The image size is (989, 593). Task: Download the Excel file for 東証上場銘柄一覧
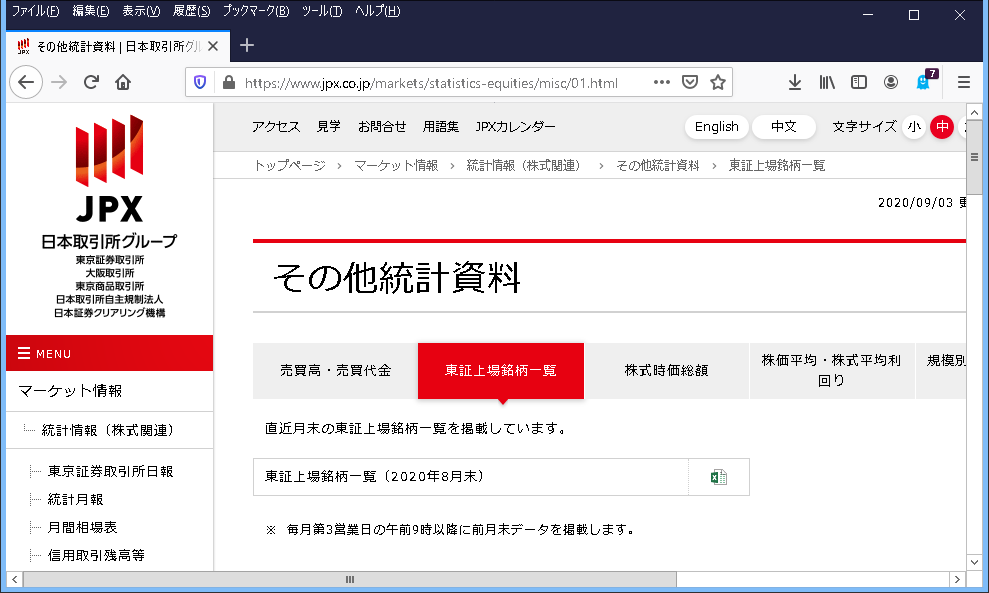(x=718, y=477)
